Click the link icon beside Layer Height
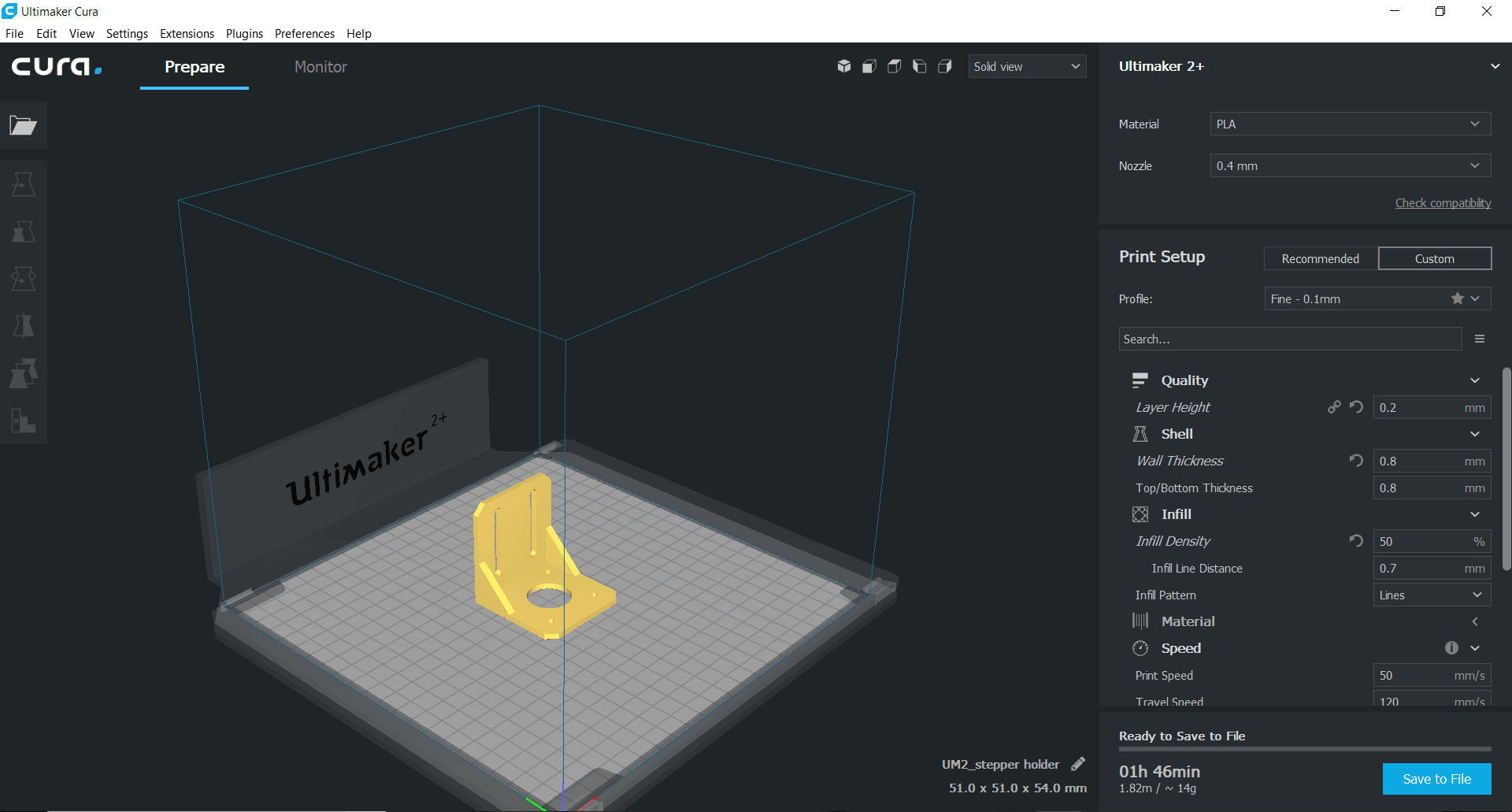This screenshot has height=812, width=1512. (x=1334, y=407)
